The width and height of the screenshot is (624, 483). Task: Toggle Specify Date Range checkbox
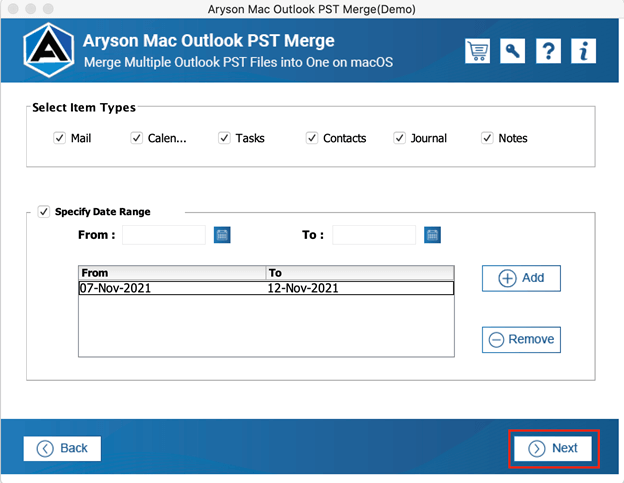pos(43,211)
